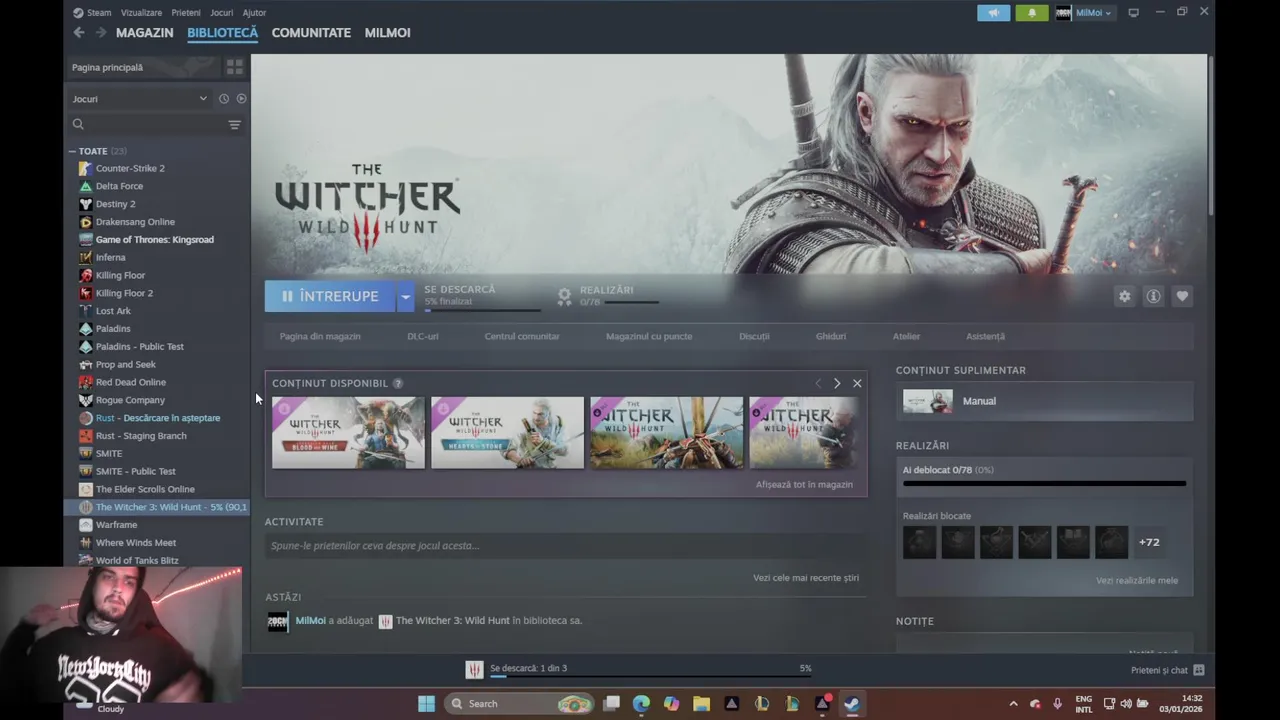Open File Explorer from taskbar
Screen dimensions: 1280x720
tap(701, 703)
